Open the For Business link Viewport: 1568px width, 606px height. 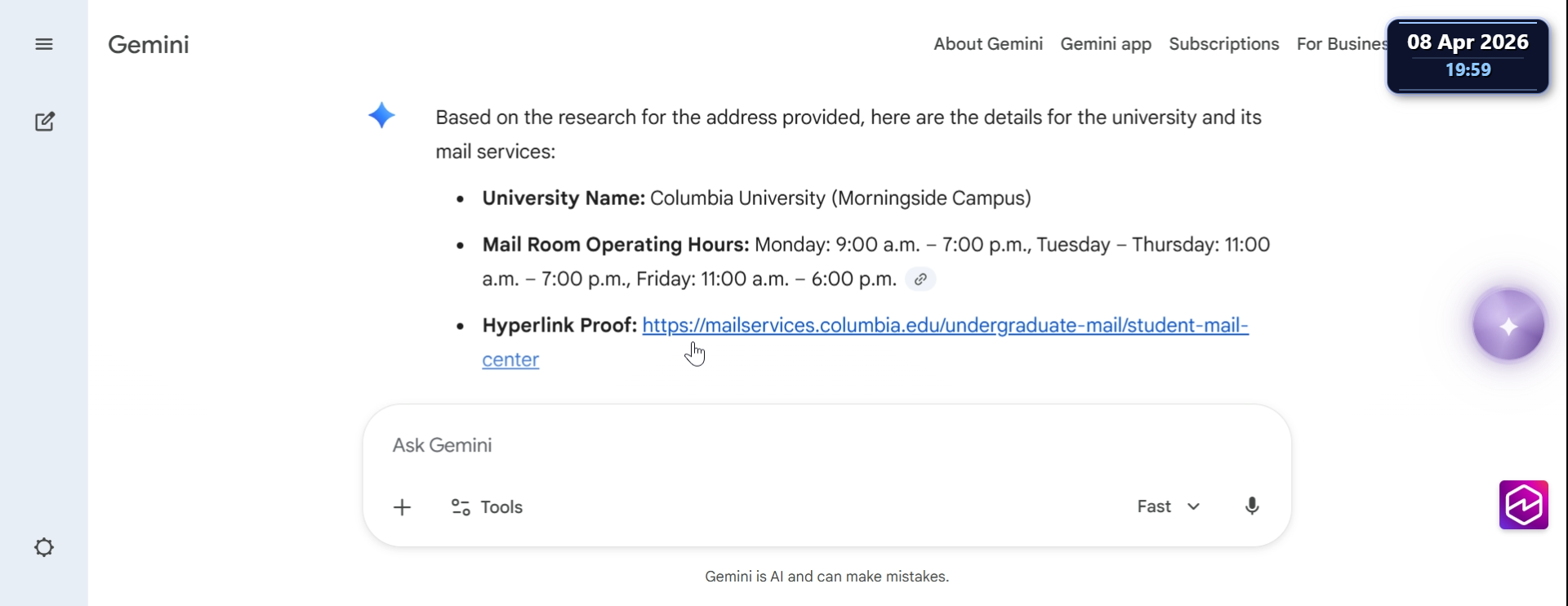[x=1341, y=44]
